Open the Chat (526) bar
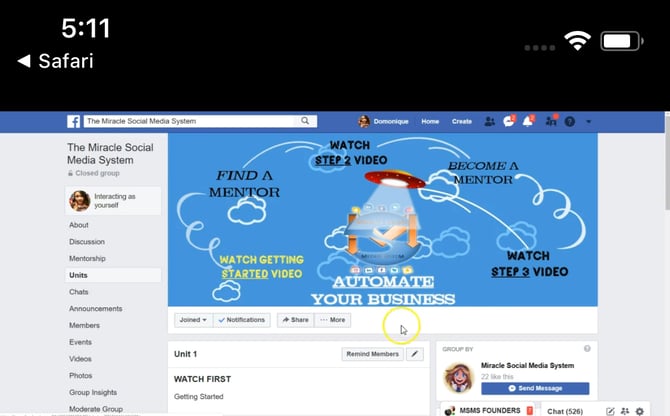 coord(565,411)
